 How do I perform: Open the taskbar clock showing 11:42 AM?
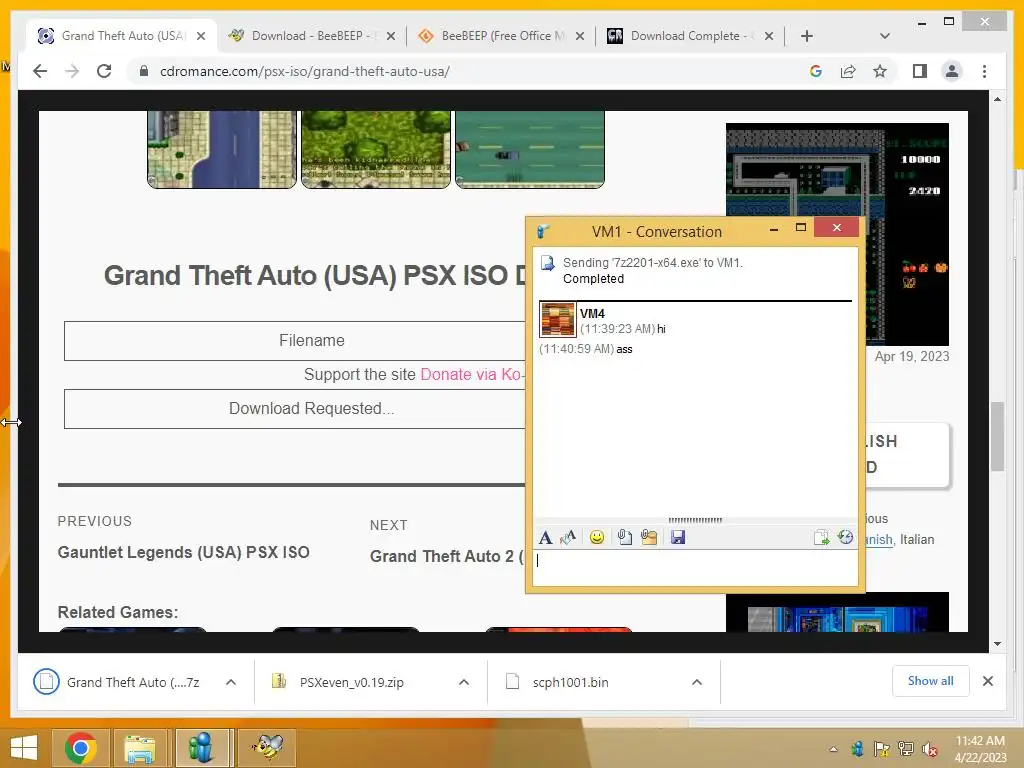click(x=980, y=749)
